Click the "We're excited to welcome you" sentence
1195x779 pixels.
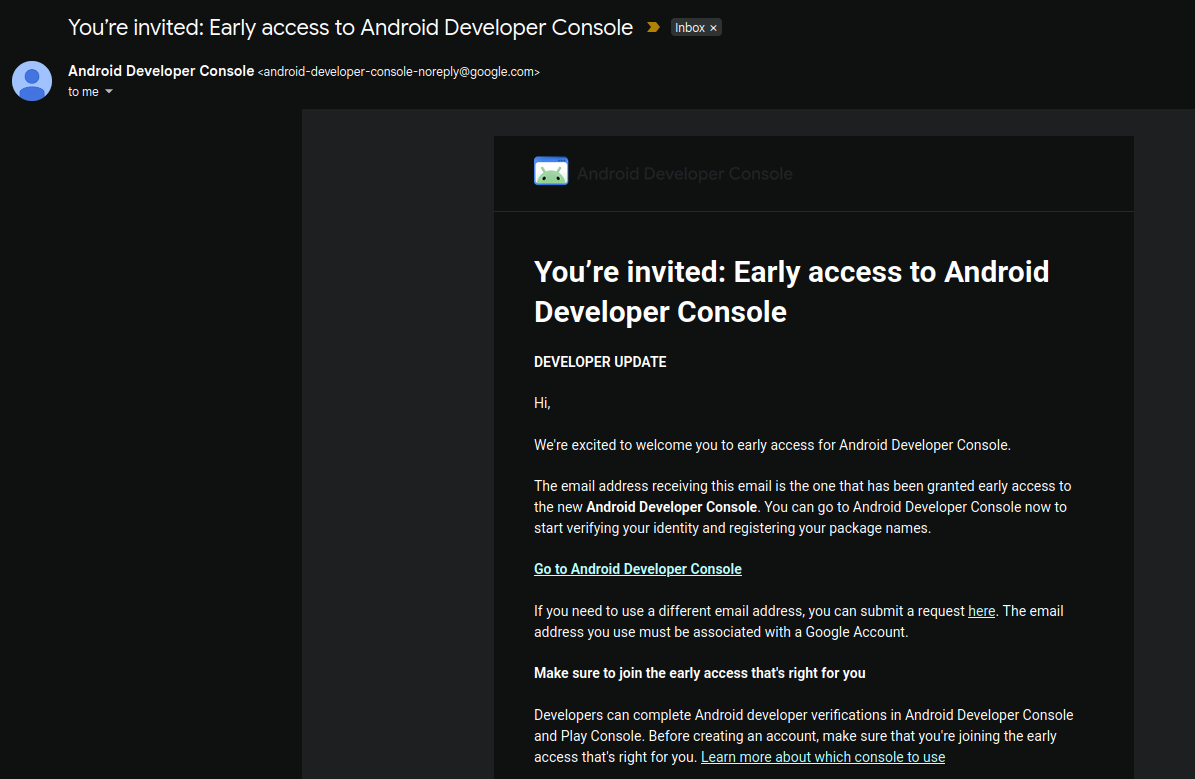772,445
